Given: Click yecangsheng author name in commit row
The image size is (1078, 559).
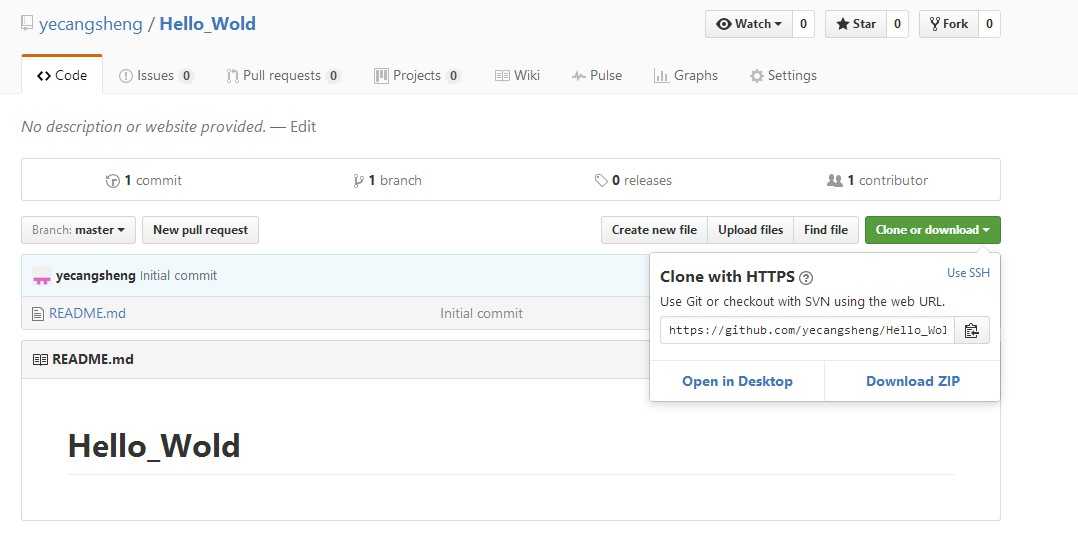Looking at the screenshot, I should 96,276.
